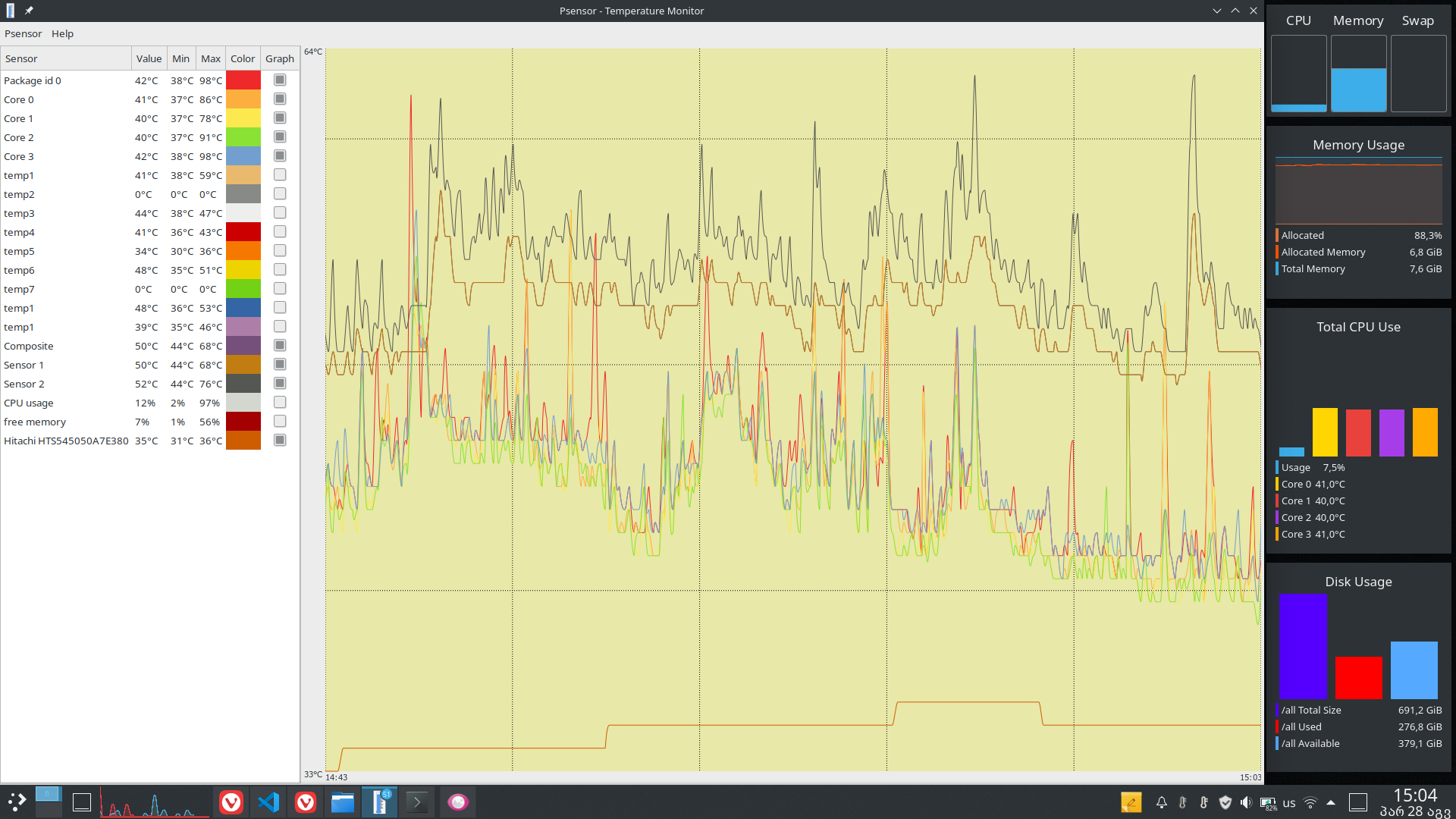Open the terminal taskbar icon
This screenshot has height=819, width=1456.
pyautogui.click(x=416, y=802)
